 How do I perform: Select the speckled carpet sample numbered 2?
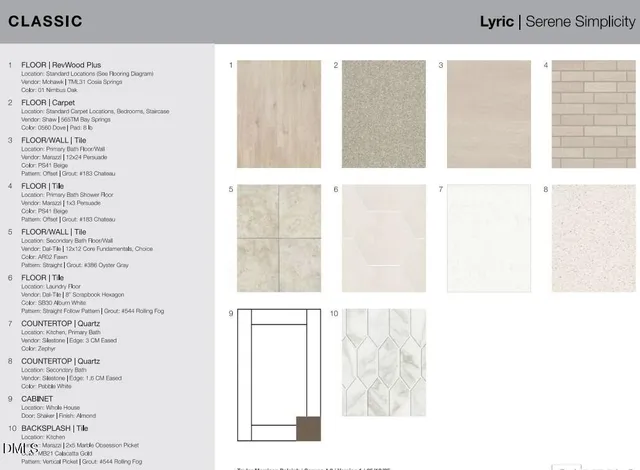[384, 114]
